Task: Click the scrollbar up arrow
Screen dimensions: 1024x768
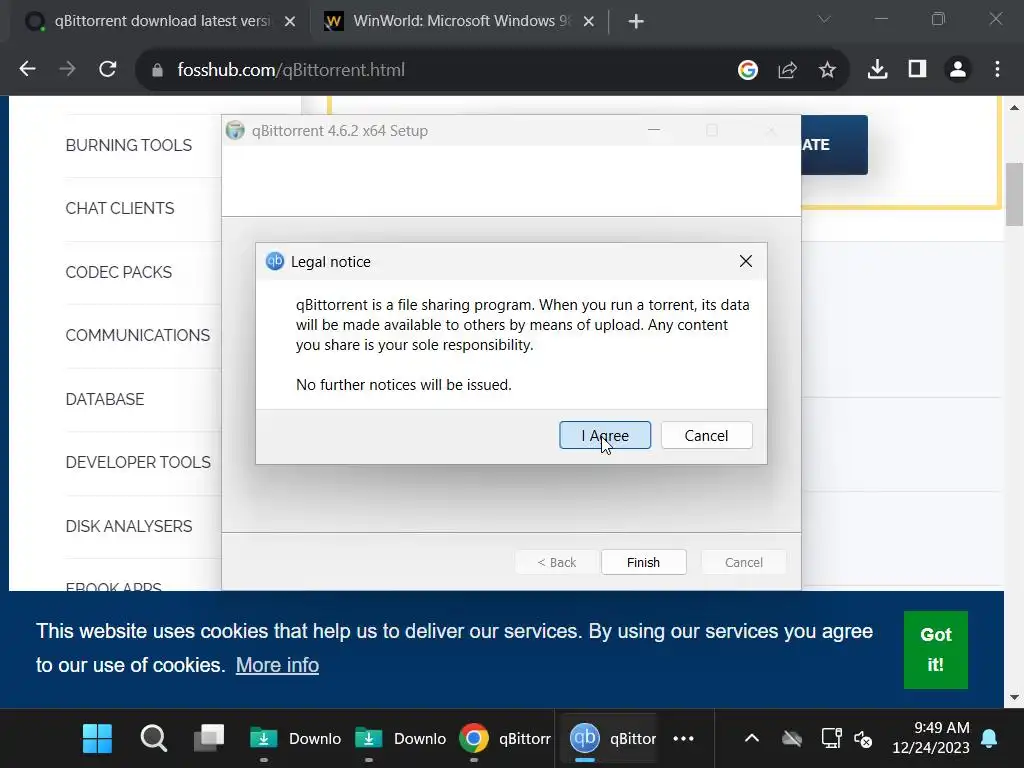Action: point(1014,107)
